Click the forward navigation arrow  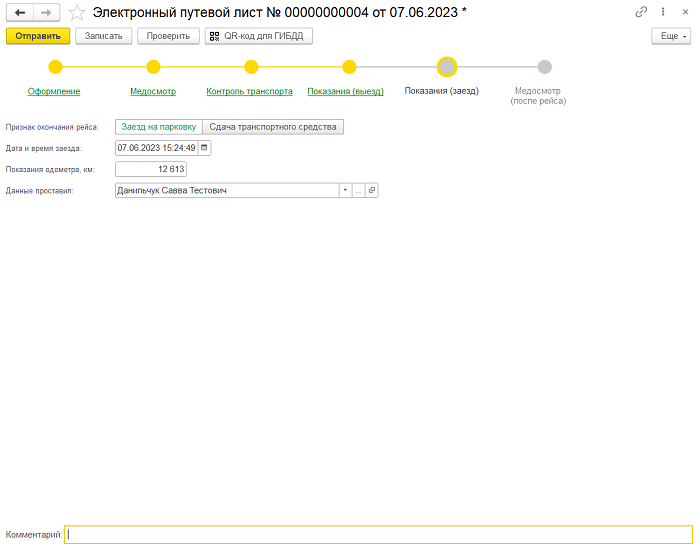pos(46,12)
